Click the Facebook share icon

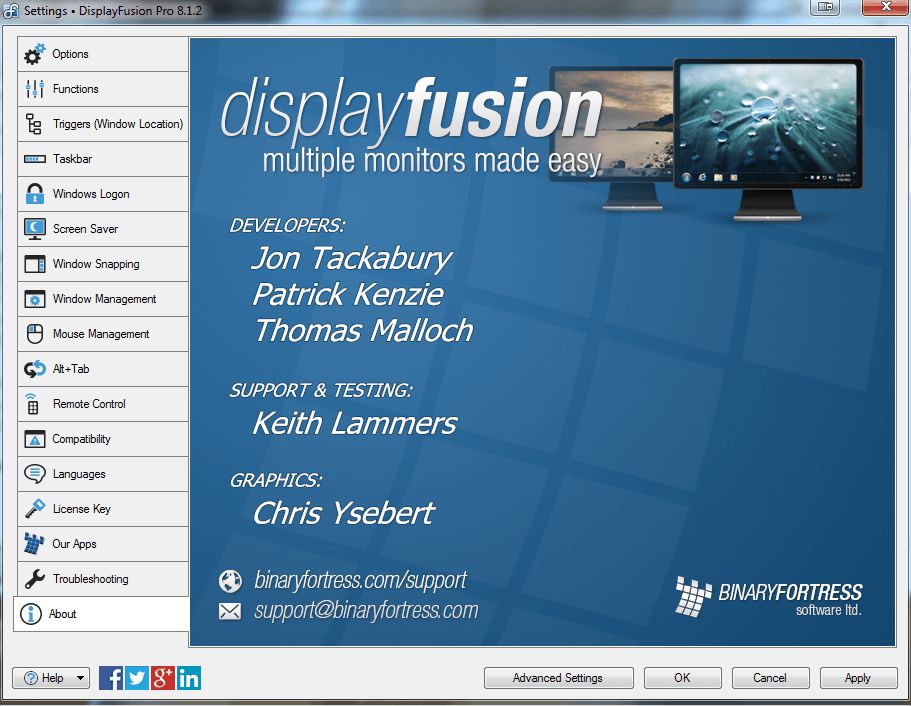click(110, 678)
